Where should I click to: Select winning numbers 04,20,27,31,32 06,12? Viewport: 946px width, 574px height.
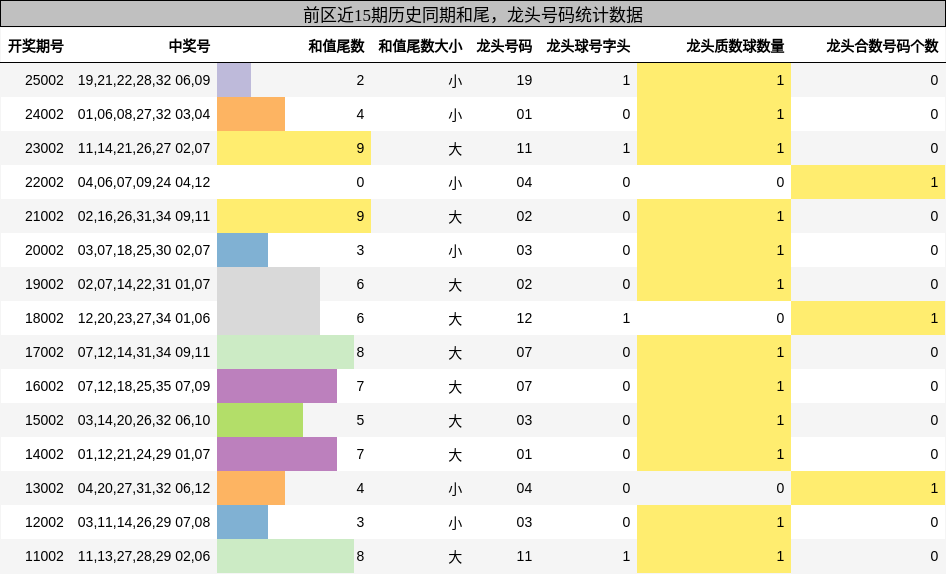click(144, 488)
